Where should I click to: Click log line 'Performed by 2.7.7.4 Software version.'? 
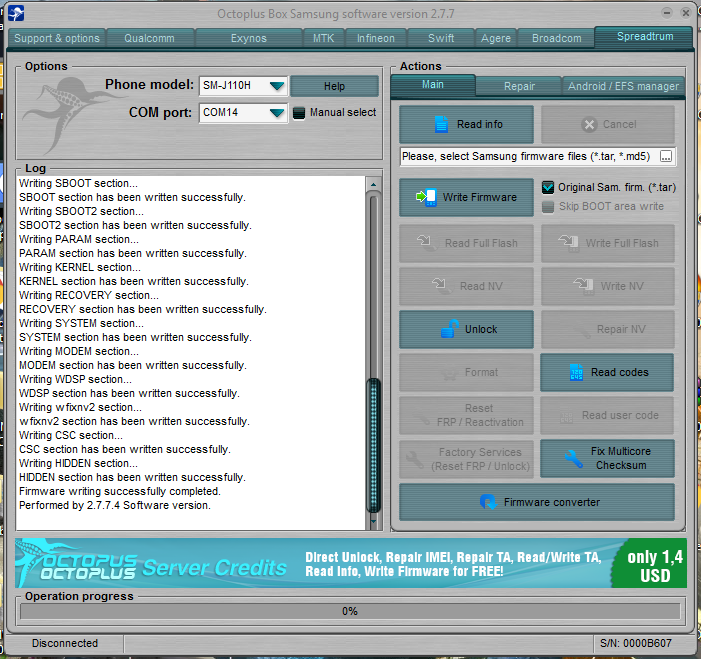click(114, 505)
